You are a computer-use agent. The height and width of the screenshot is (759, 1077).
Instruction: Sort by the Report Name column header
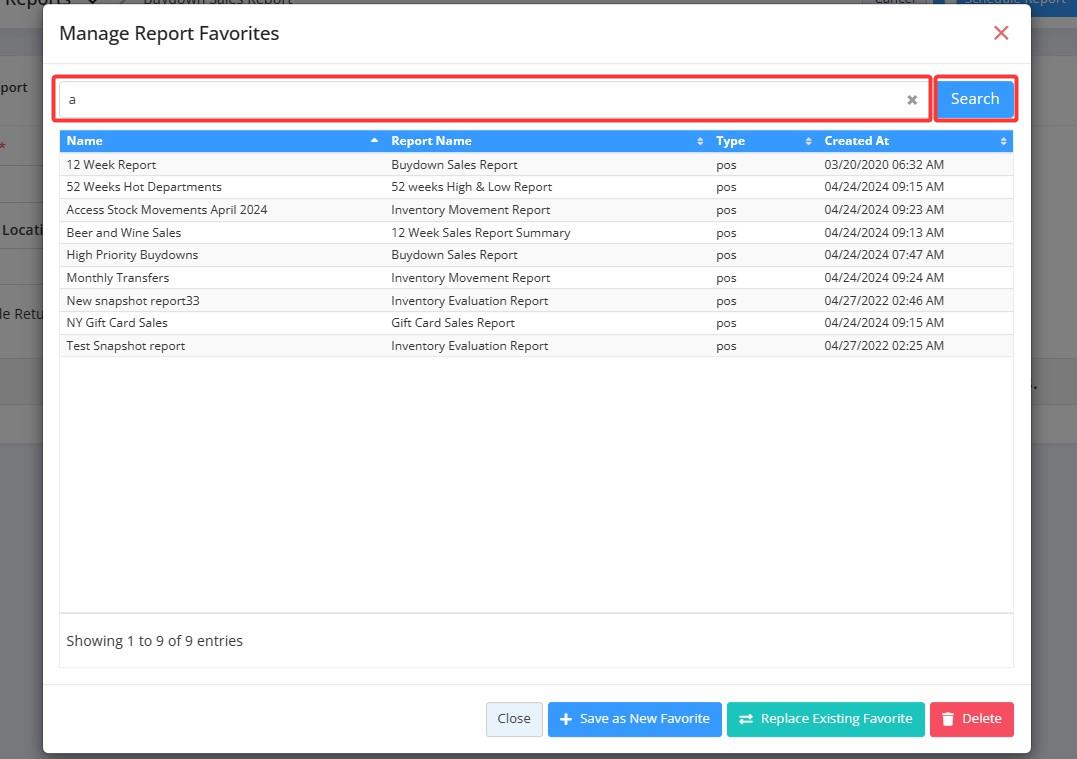546,141
